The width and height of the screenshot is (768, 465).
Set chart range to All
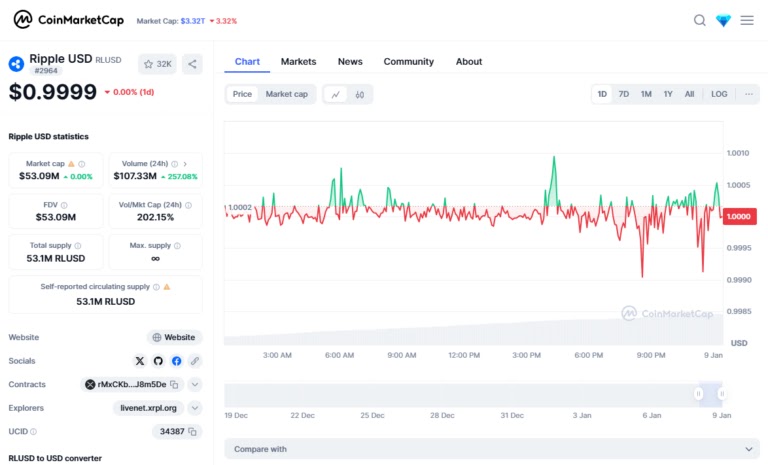[x=689, y=94]
